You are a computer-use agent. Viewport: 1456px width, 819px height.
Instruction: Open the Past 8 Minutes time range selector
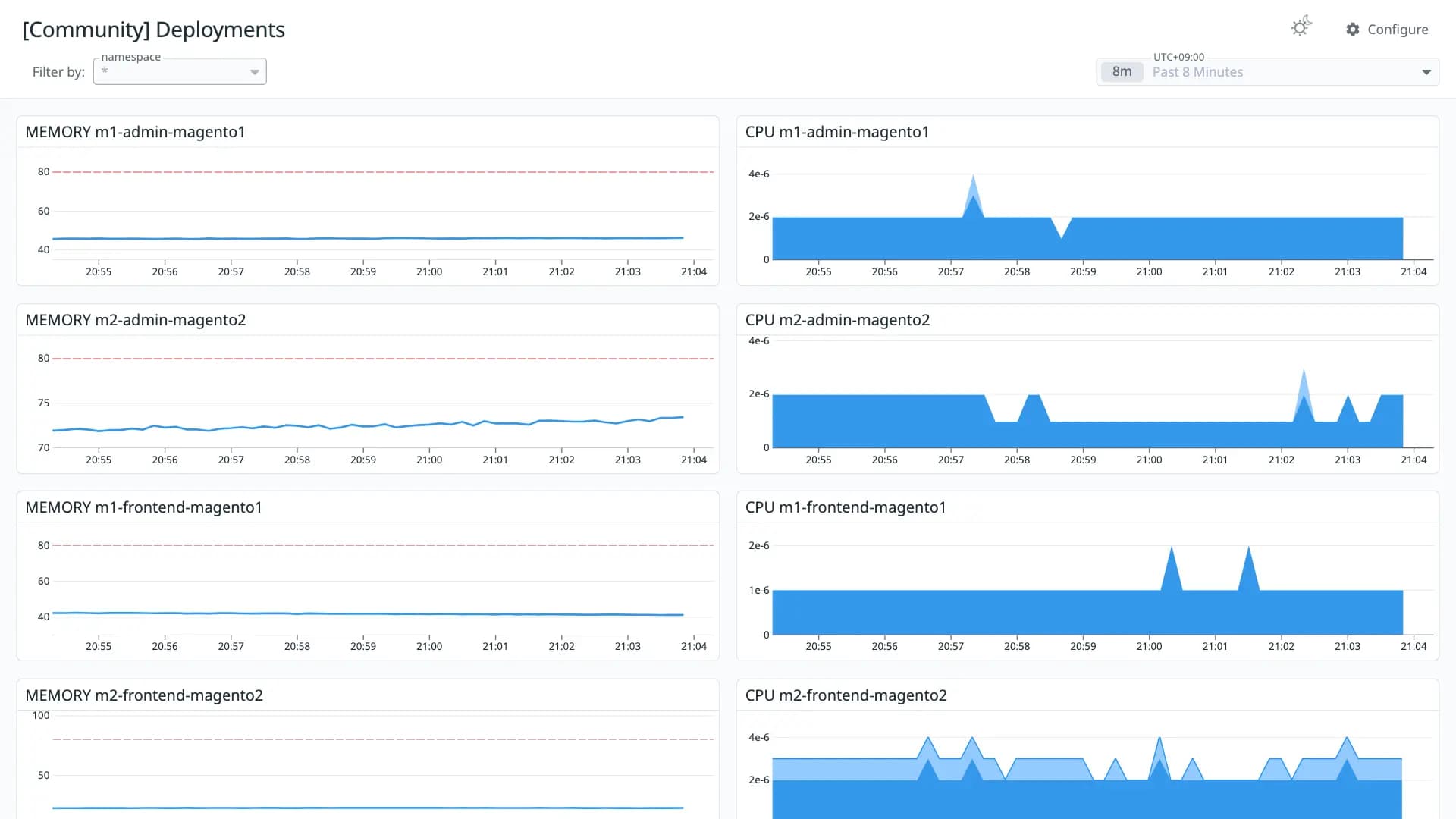pos(1267,72)
